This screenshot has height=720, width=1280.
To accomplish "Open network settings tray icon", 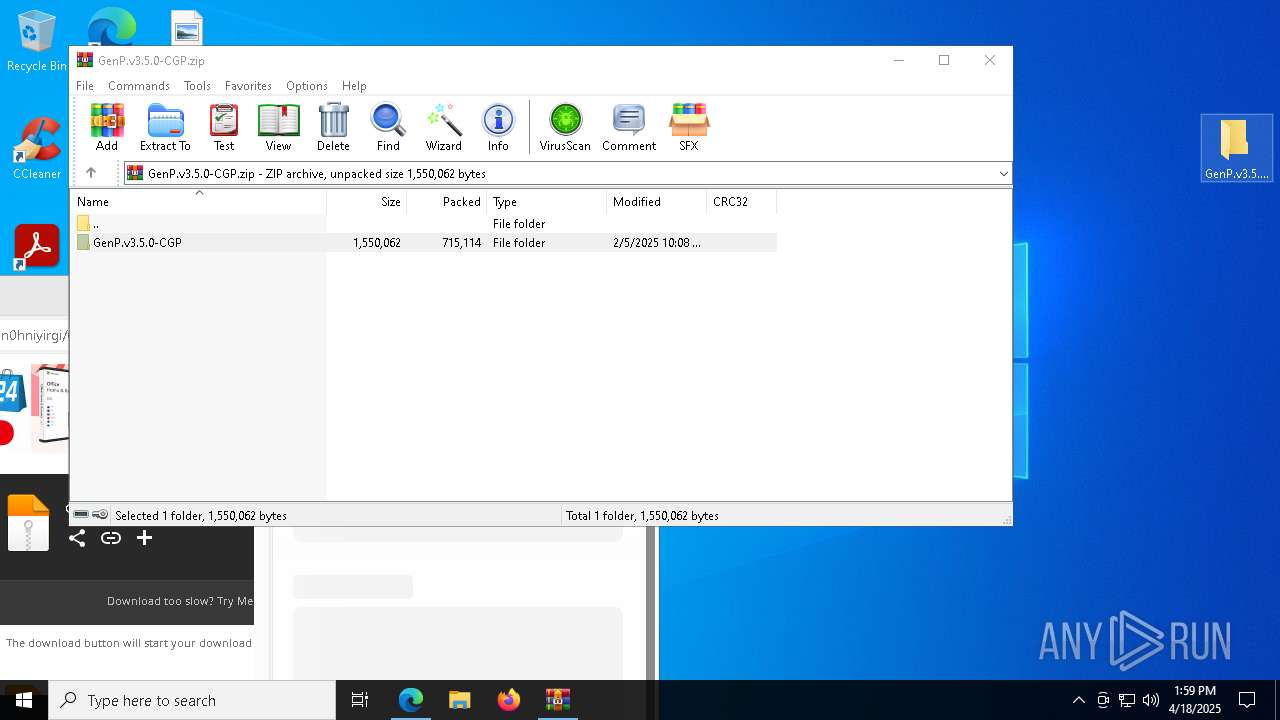I will [x=1127, y=700].
